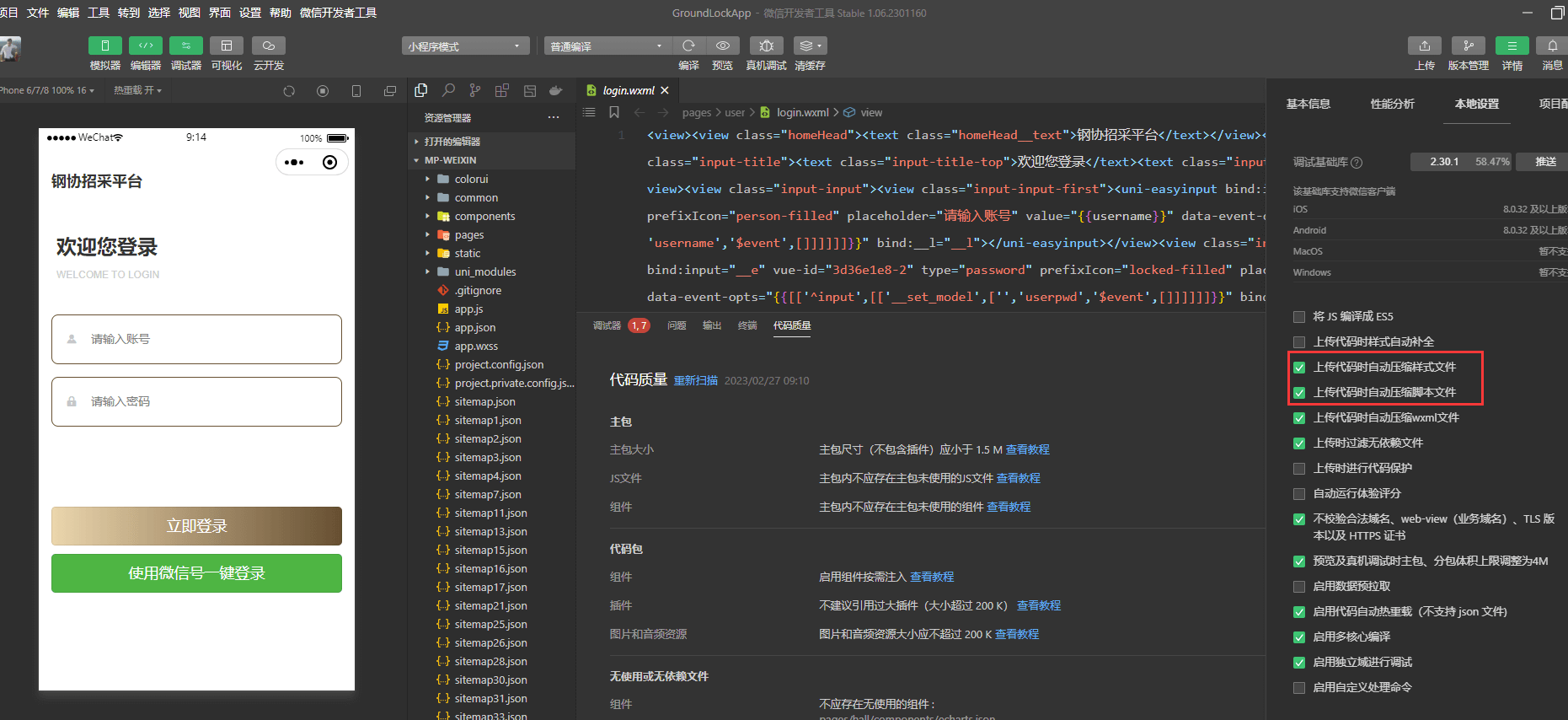Click the cloud development (云开发) icon
The image size is (1568, 720).
click(x=268, y=46)
